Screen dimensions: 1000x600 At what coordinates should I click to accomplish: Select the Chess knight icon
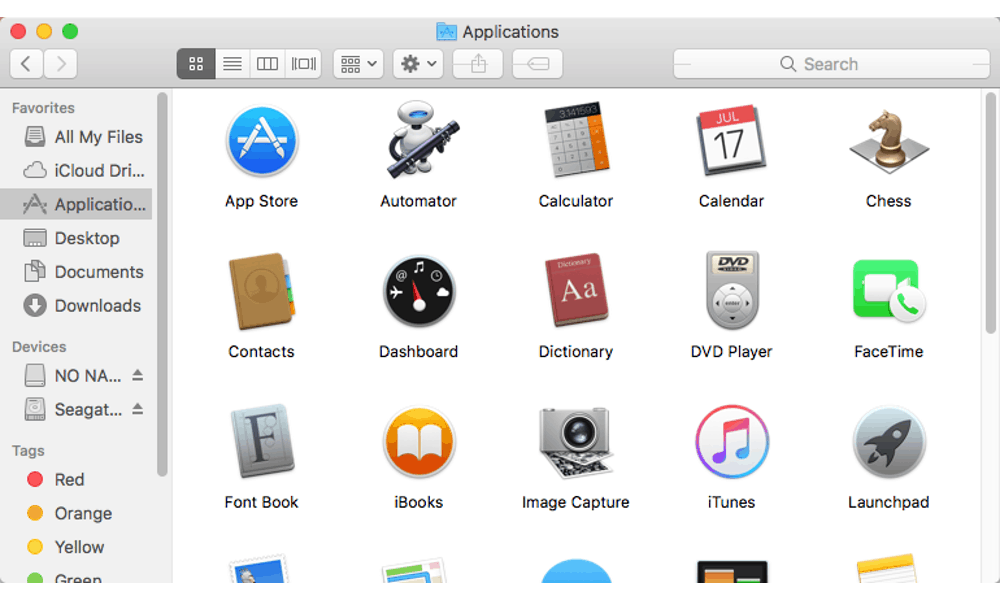tap(888, 142)
